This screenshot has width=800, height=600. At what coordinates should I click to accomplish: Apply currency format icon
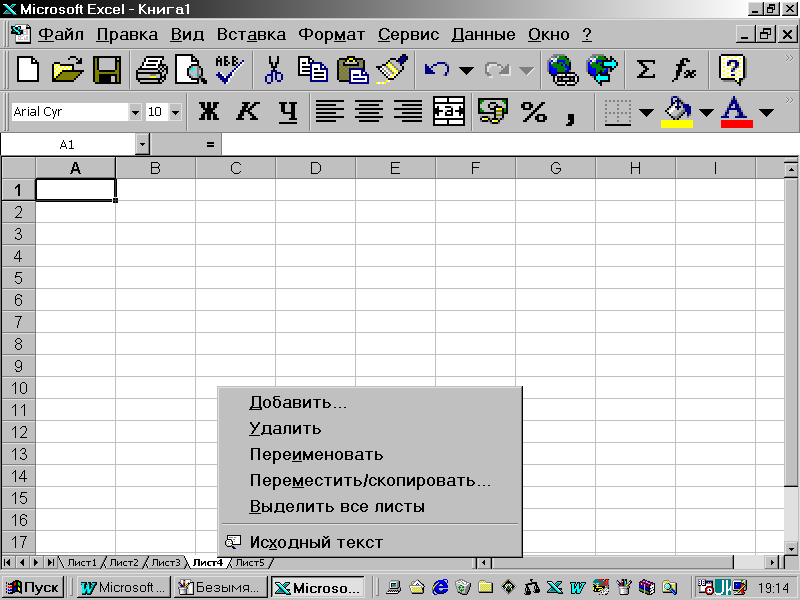tap(492, 111)
